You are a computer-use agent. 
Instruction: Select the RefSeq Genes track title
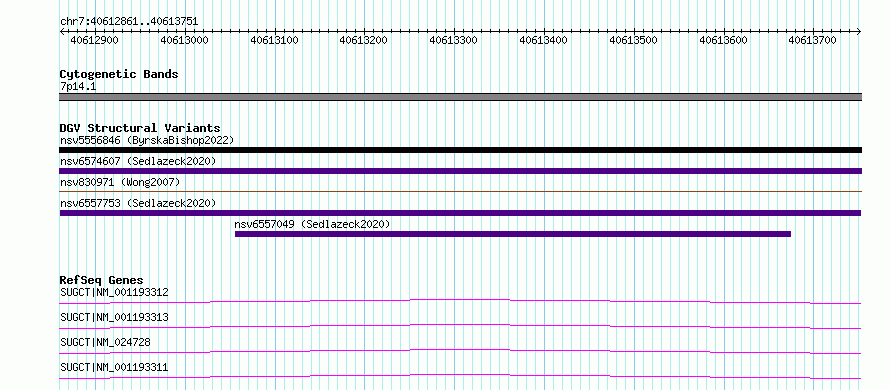102,280
